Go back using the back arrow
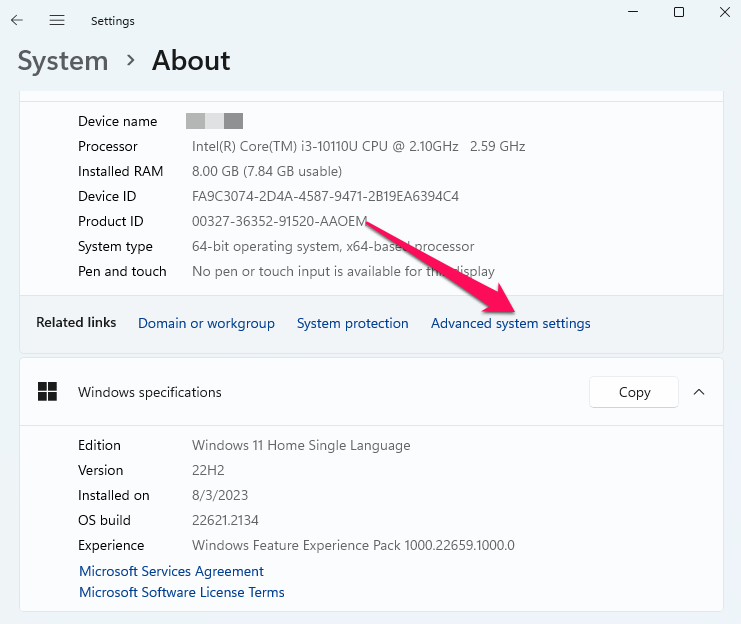Viewport: 741px width, 624px height. pyautogui.click(x=17, y=20)
